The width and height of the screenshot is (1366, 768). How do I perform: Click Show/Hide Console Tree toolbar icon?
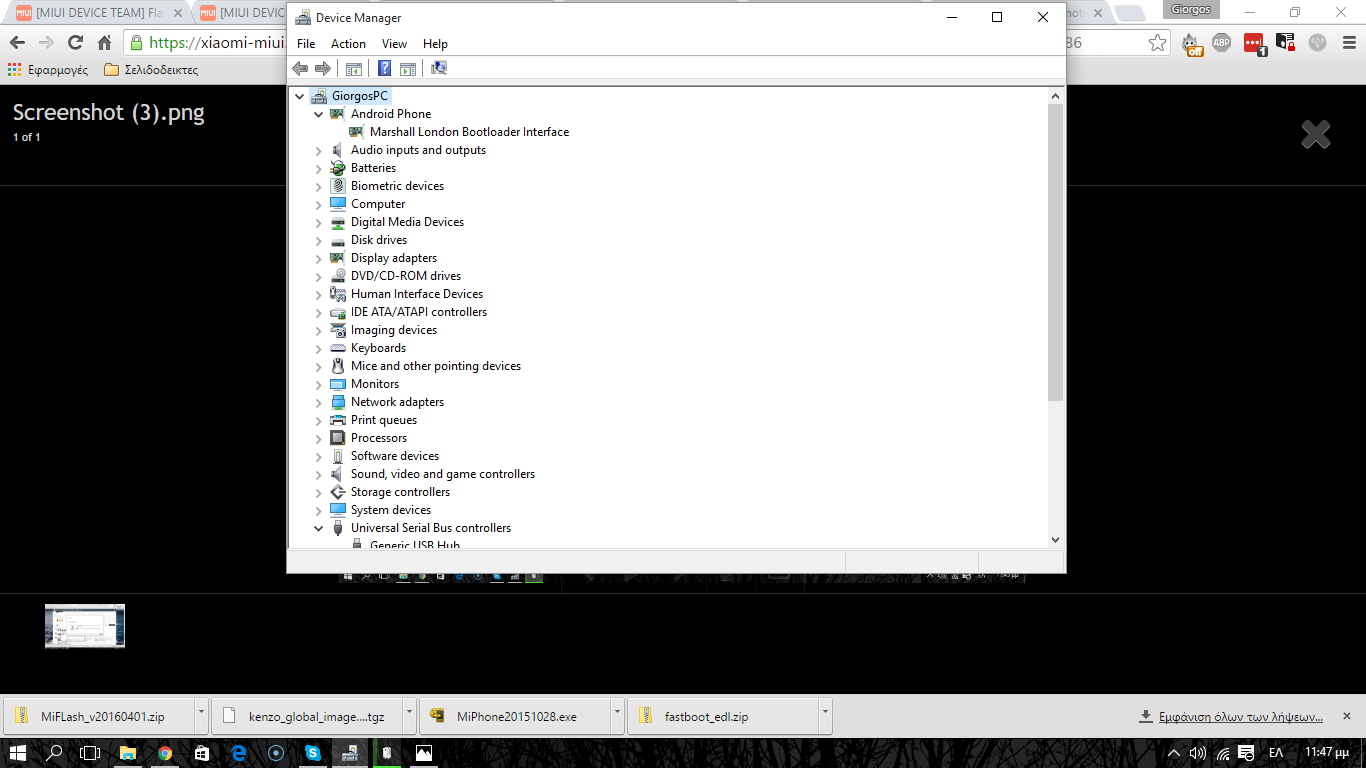click(x=353, y=68)
